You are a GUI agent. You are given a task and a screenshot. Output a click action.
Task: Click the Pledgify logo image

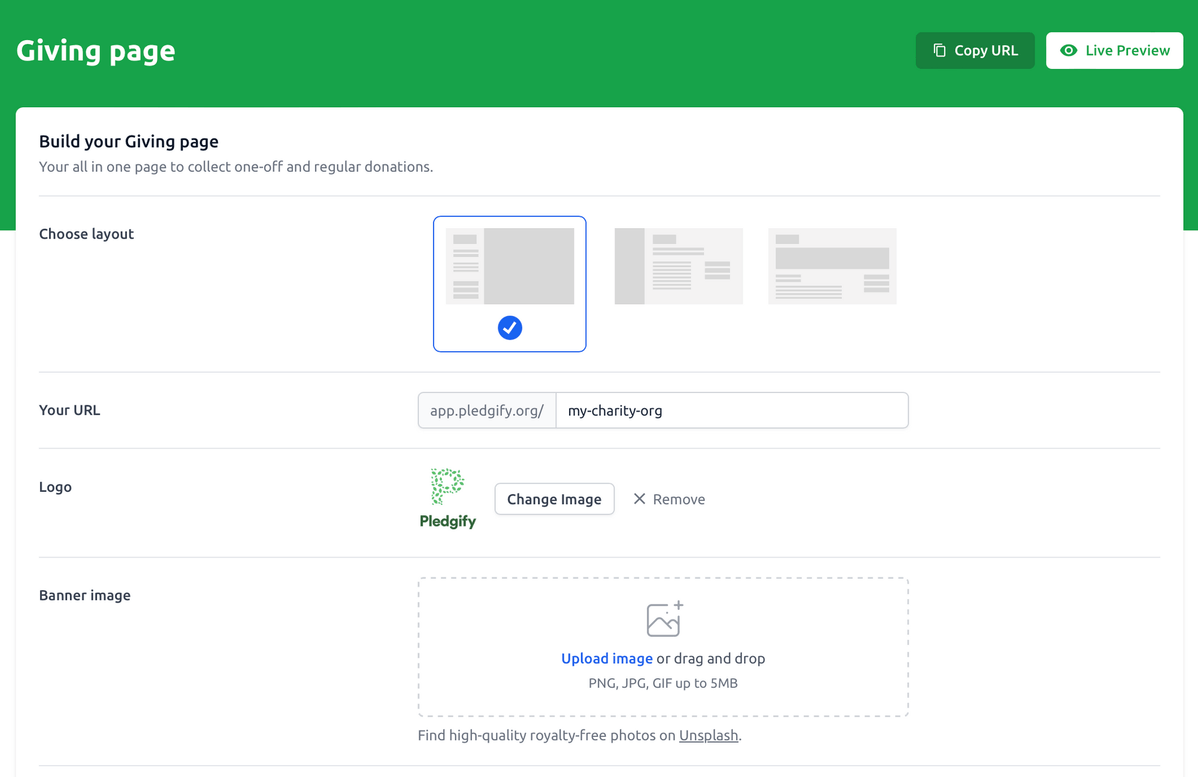(x=447, y=497)
